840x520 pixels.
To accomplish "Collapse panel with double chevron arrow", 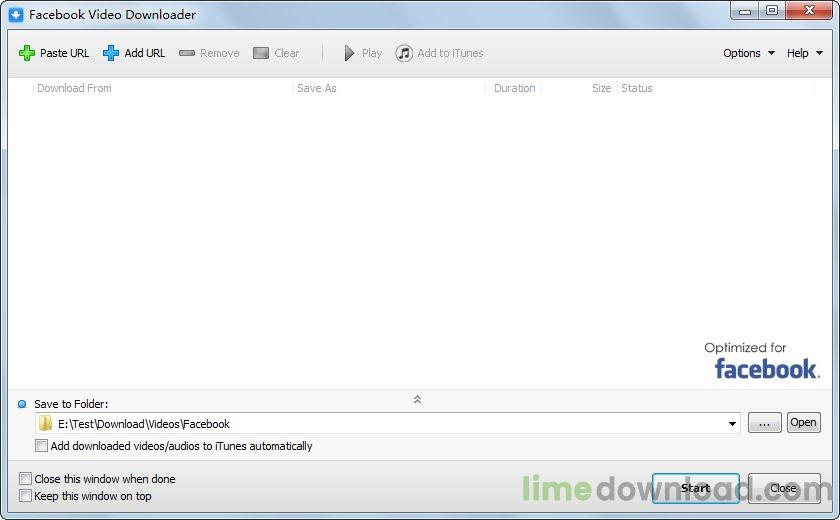I will (417, 400).
